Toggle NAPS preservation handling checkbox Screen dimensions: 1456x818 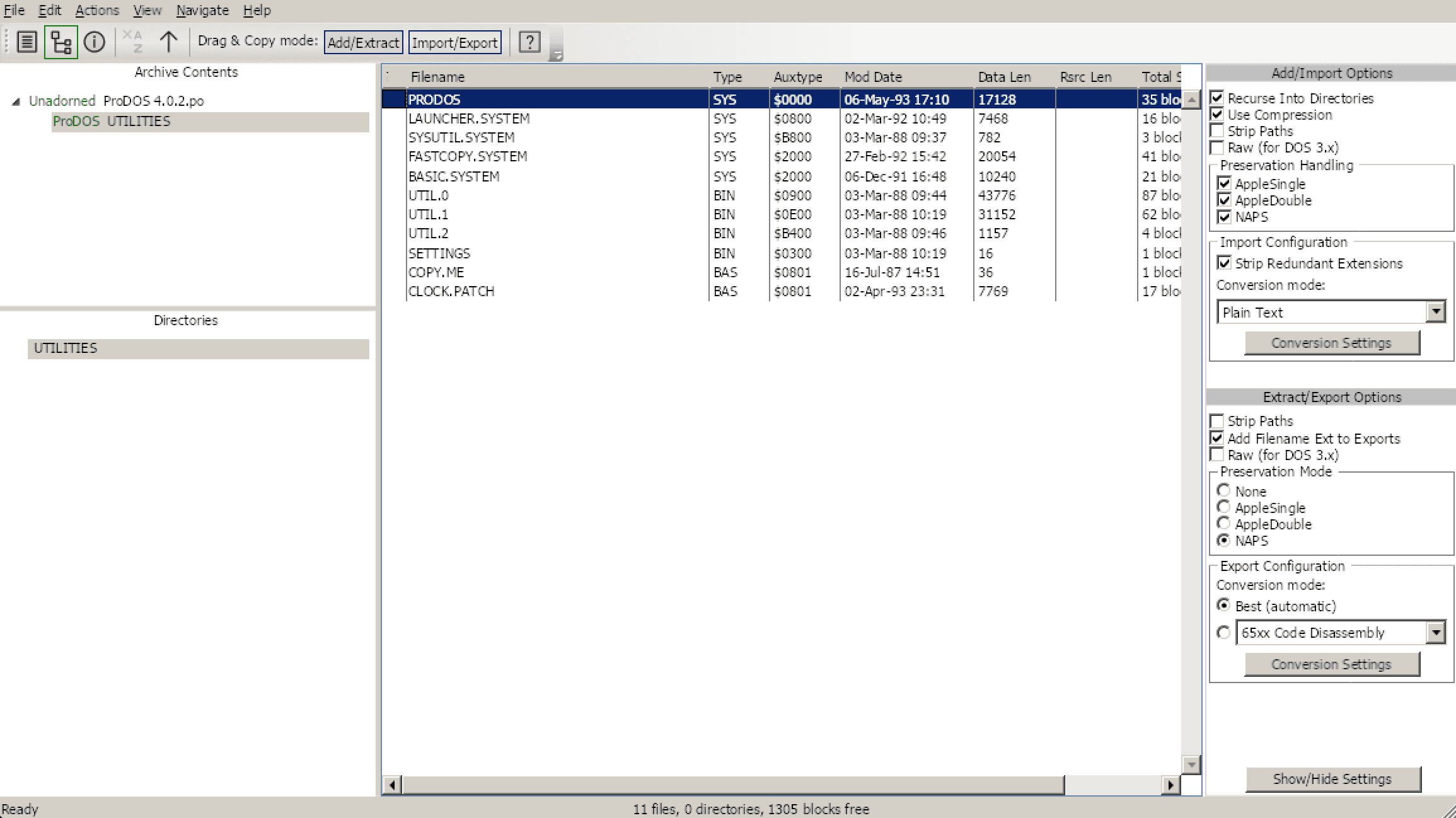tap(1224, 216)
